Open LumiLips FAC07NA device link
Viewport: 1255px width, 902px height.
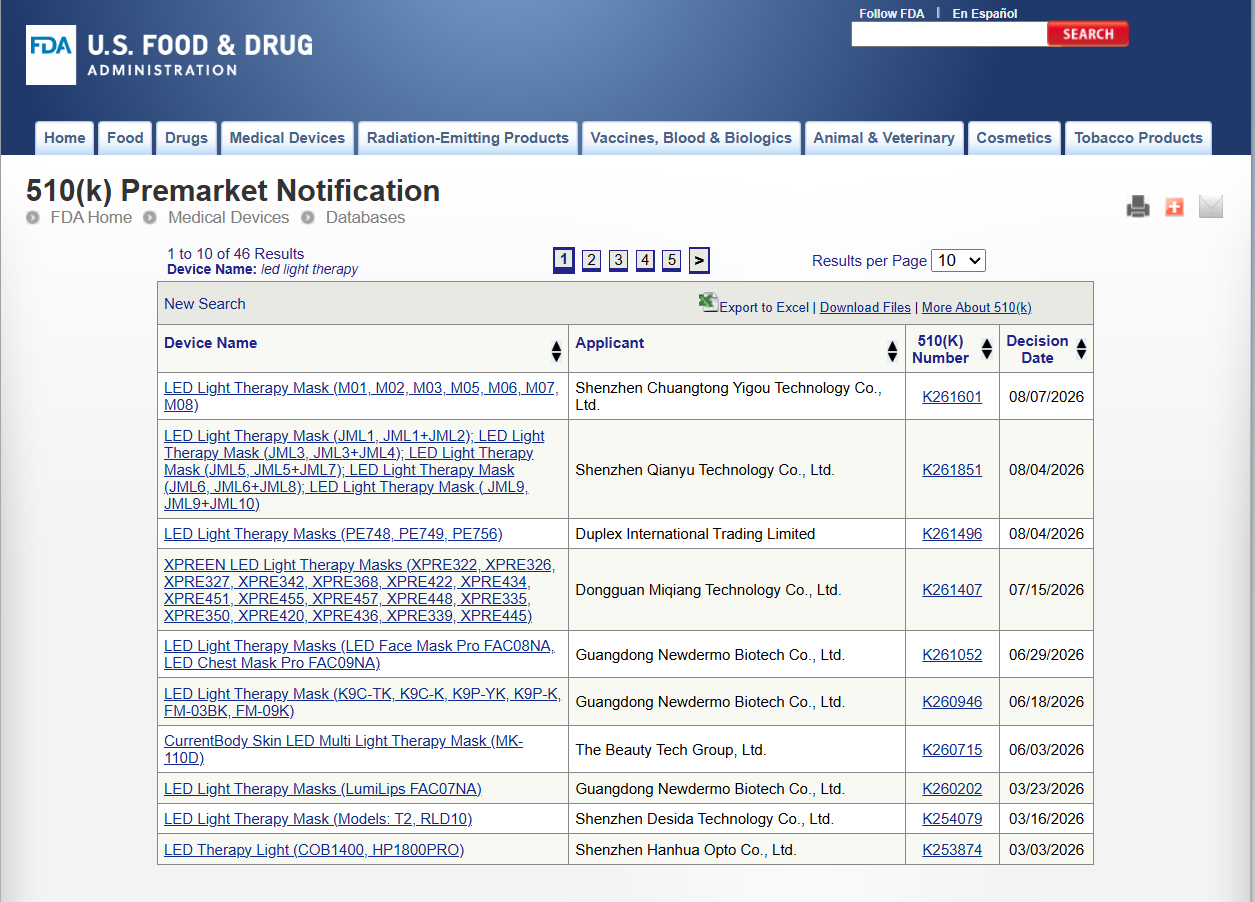point(323,789)
